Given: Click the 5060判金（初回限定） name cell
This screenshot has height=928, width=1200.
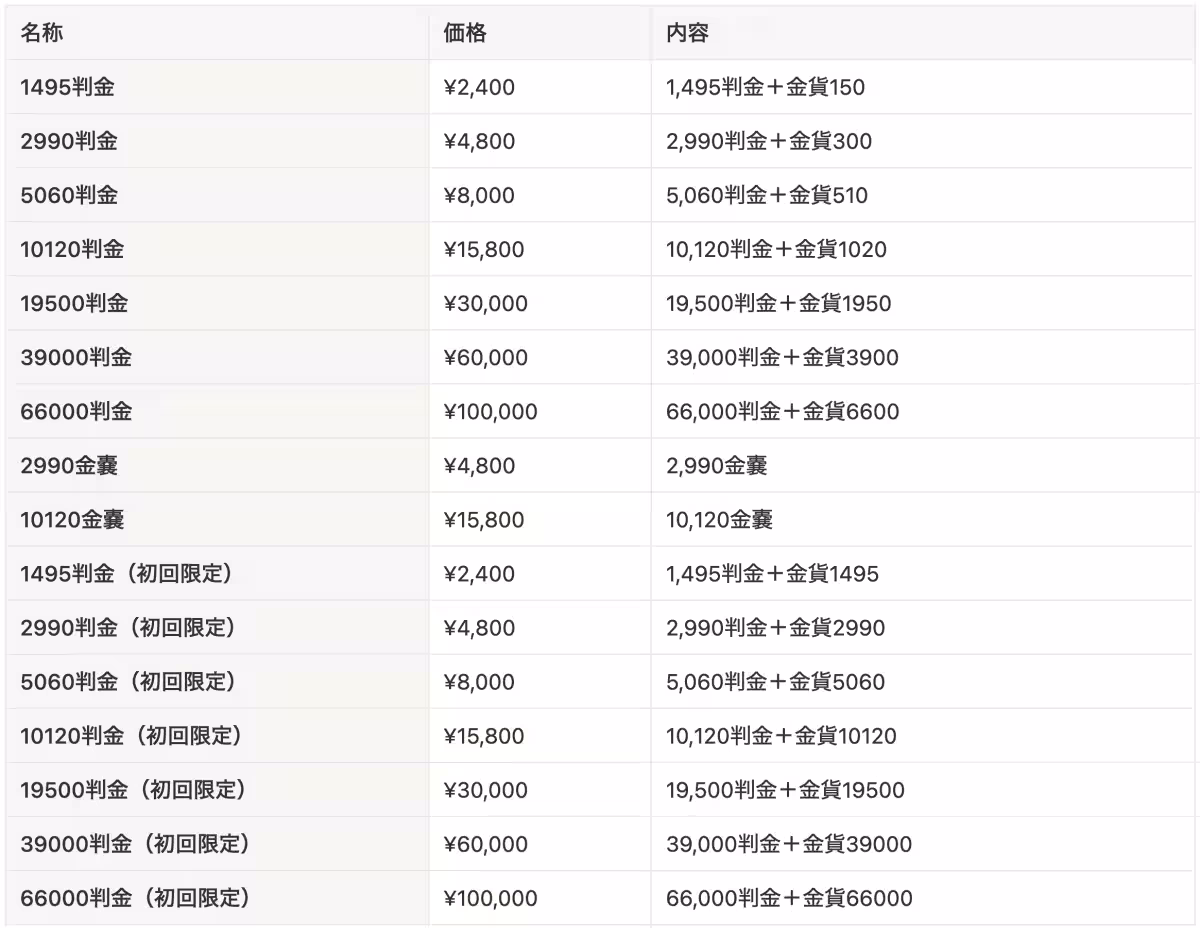Looking at the screenshot, I should [128, 682].
